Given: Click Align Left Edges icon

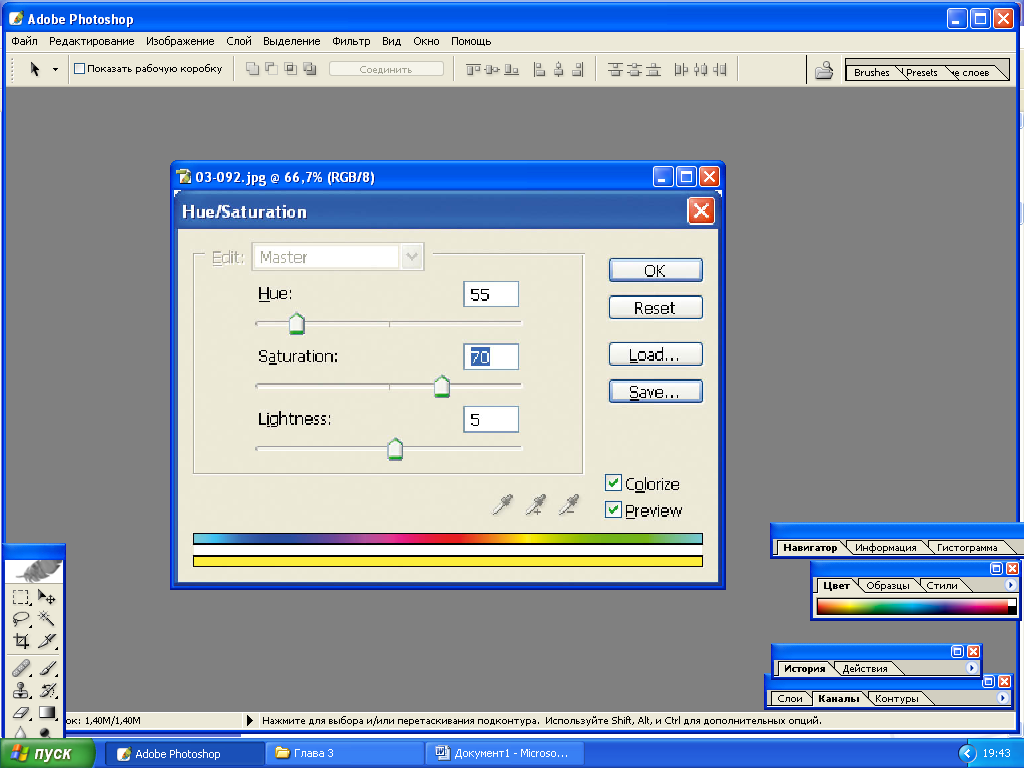Looking at the screenshot, I should 539,69.
